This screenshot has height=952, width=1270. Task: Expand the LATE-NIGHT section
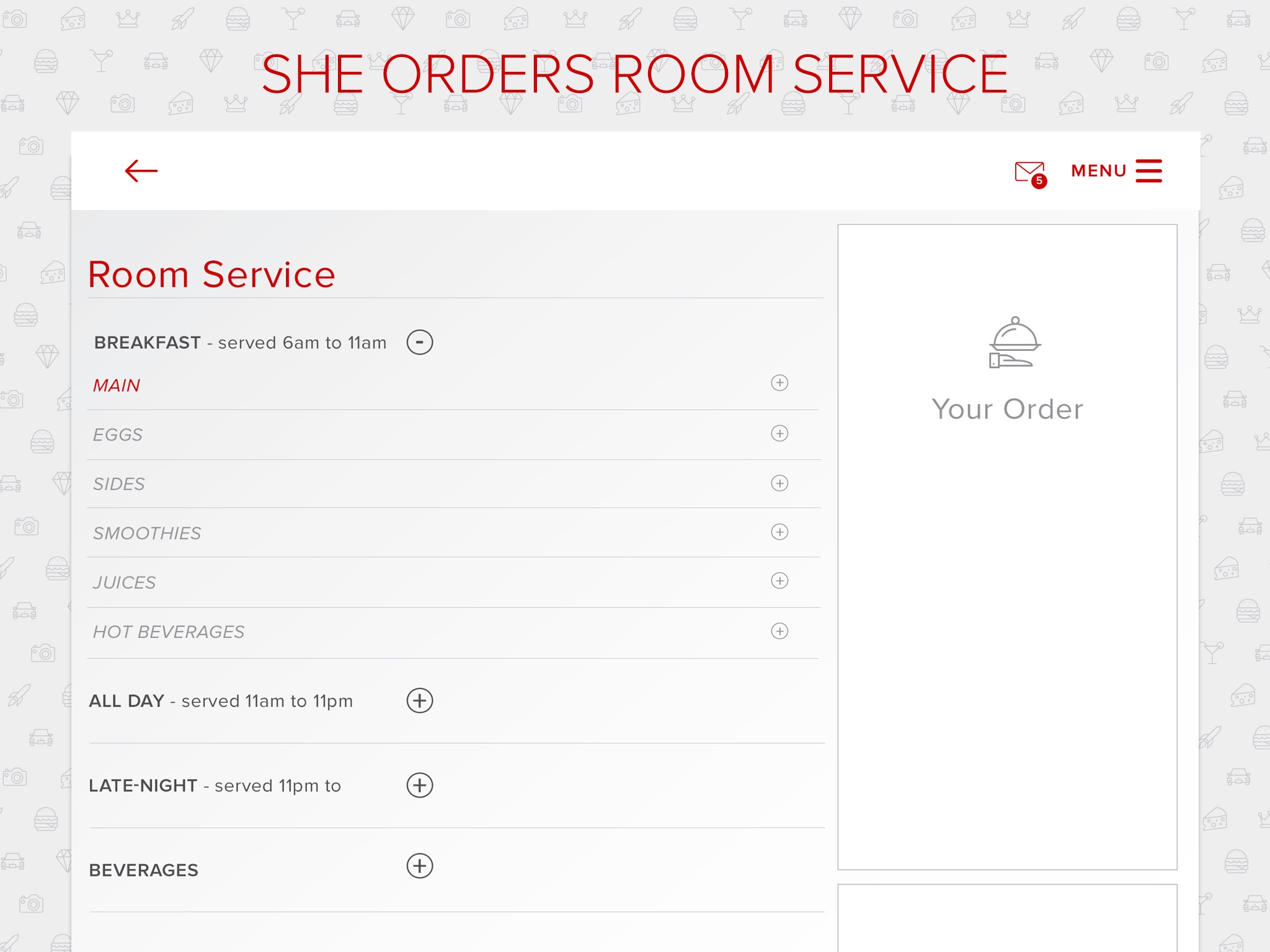[x=420, y=785]
